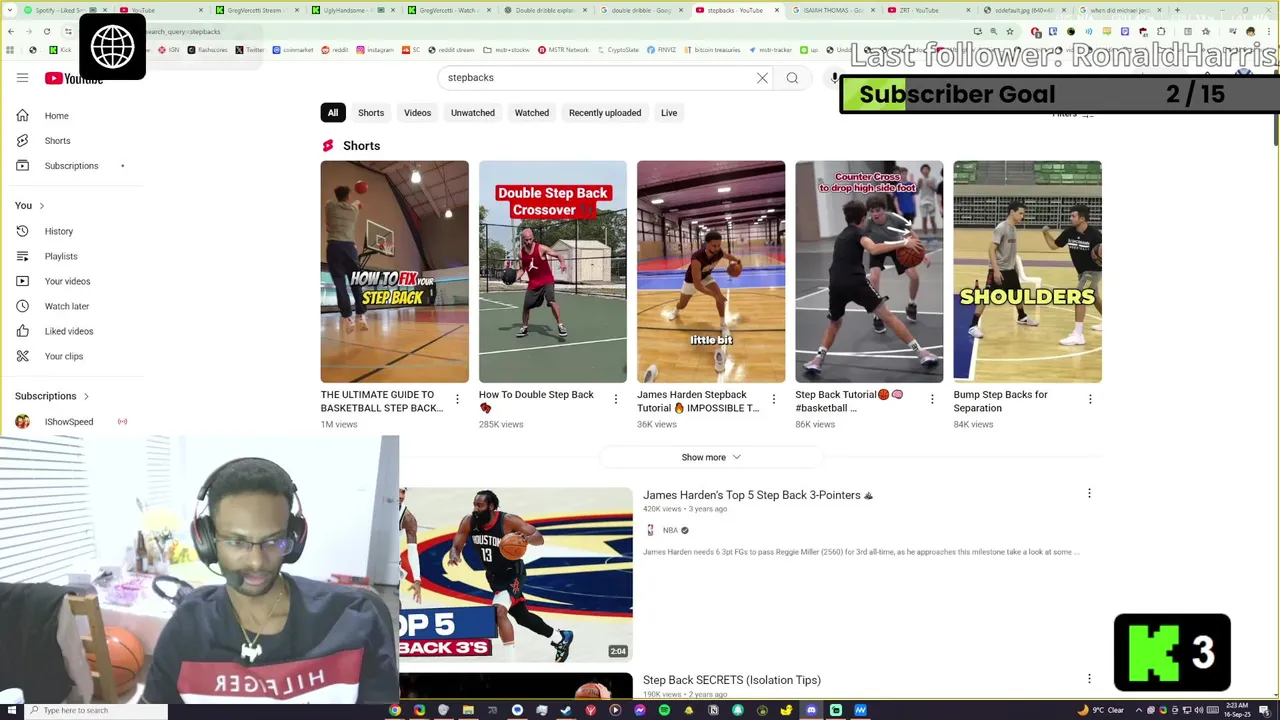This screenshot has height=720, width=1280.
Task: Open the coinmarket bookmark
Action: click(293, 50)
